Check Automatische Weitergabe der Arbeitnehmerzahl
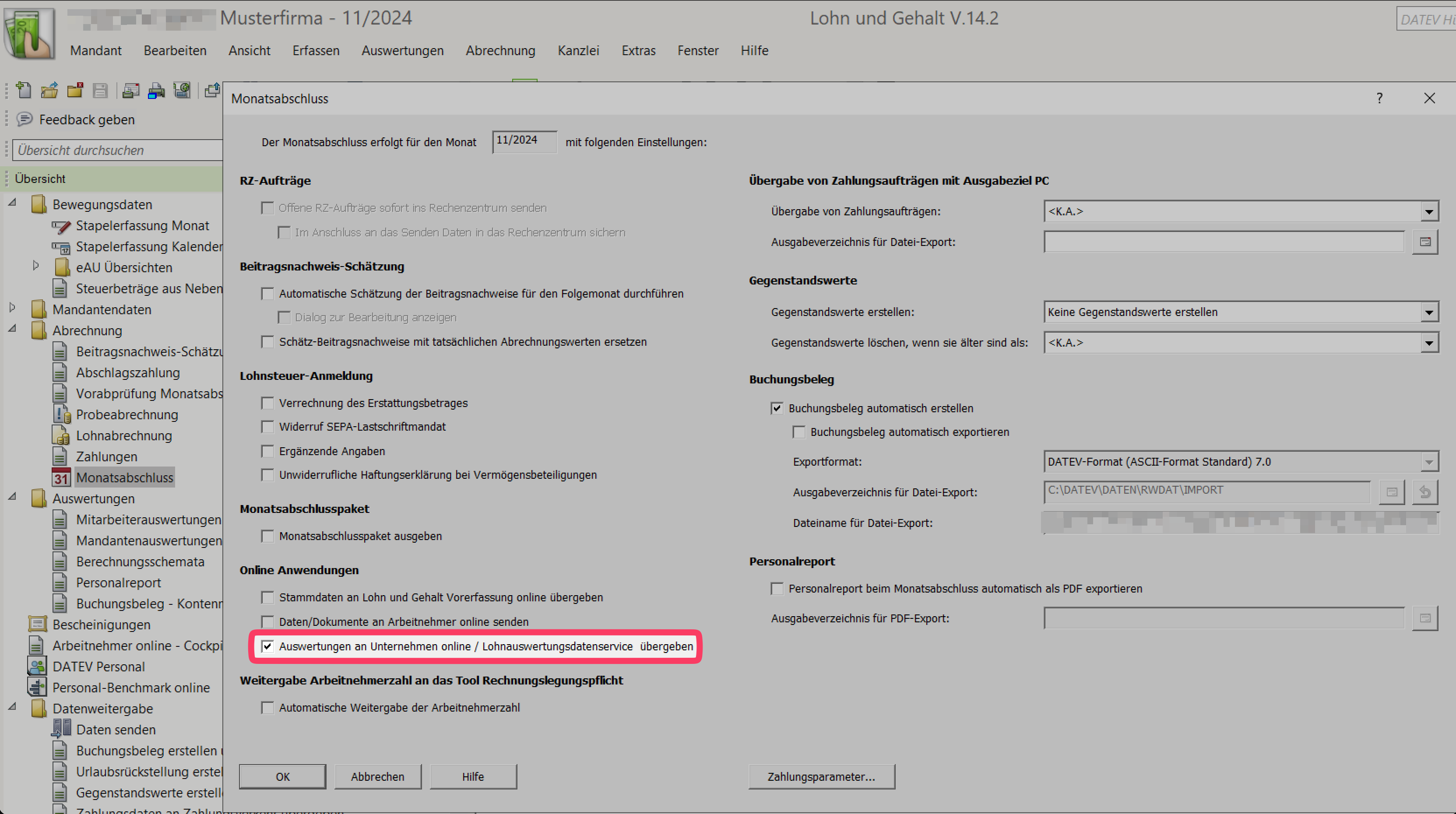The height and width of the screenshot is (814, 1456). click(267, 707)
